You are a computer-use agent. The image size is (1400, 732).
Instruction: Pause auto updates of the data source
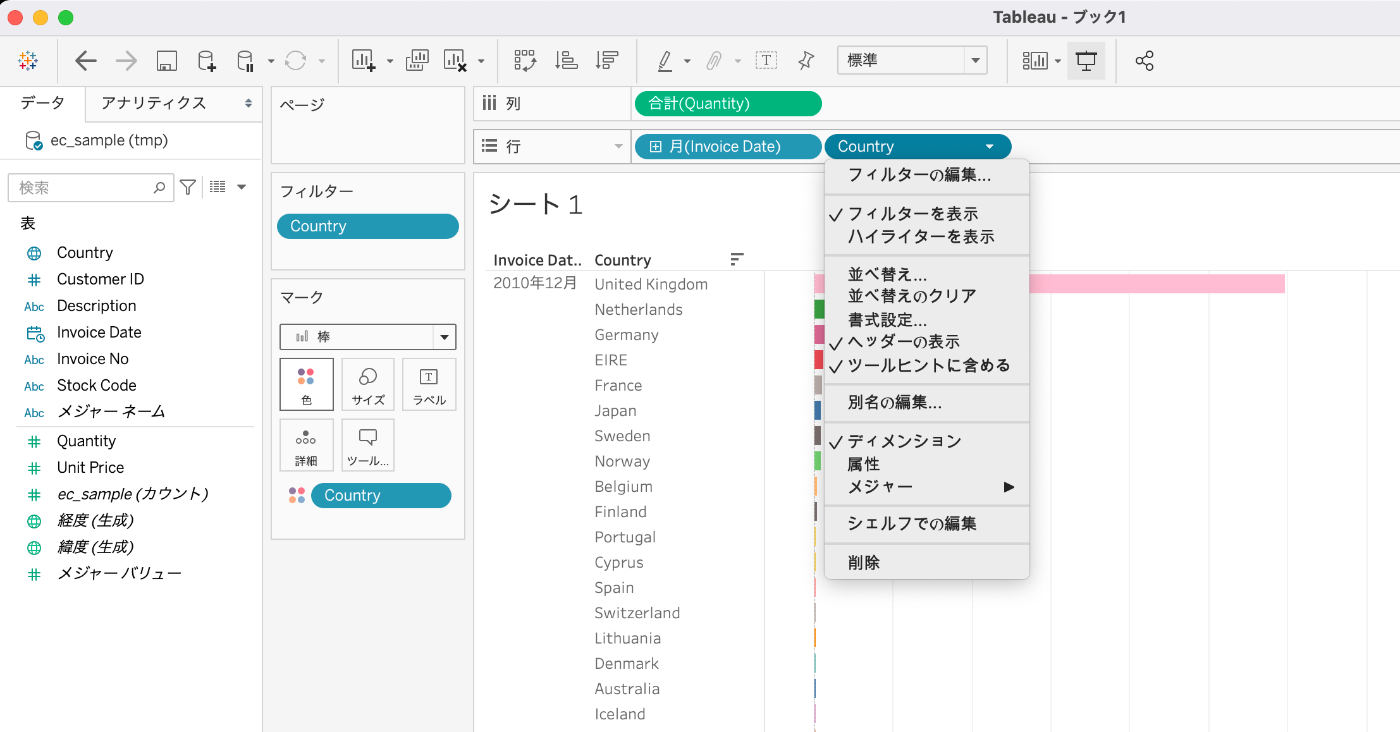tap(245, 61)
